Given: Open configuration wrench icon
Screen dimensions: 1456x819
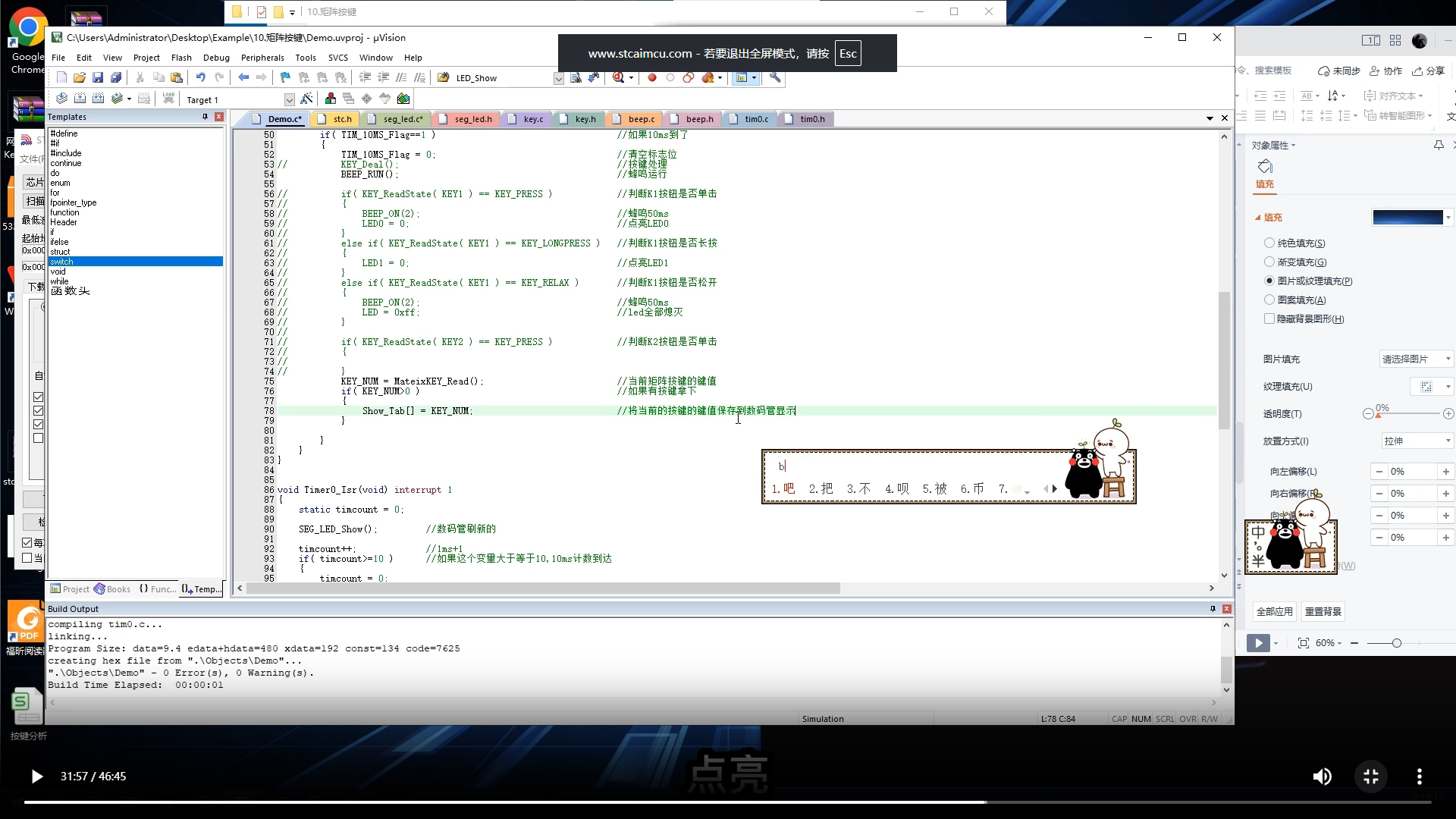Looking at the screenshot, I should click(x=775, y=77).
